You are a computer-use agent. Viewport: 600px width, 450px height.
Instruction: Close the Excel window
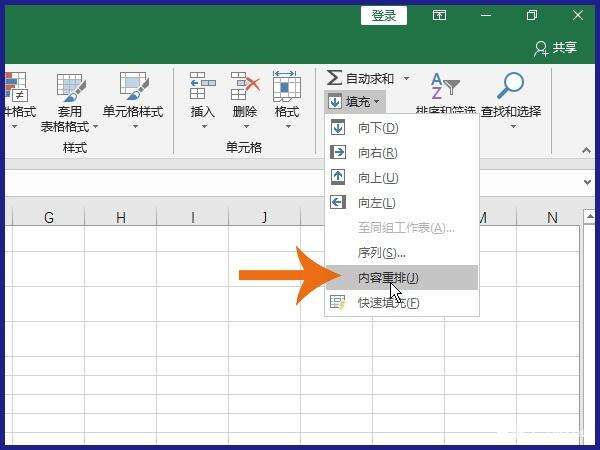578,15
